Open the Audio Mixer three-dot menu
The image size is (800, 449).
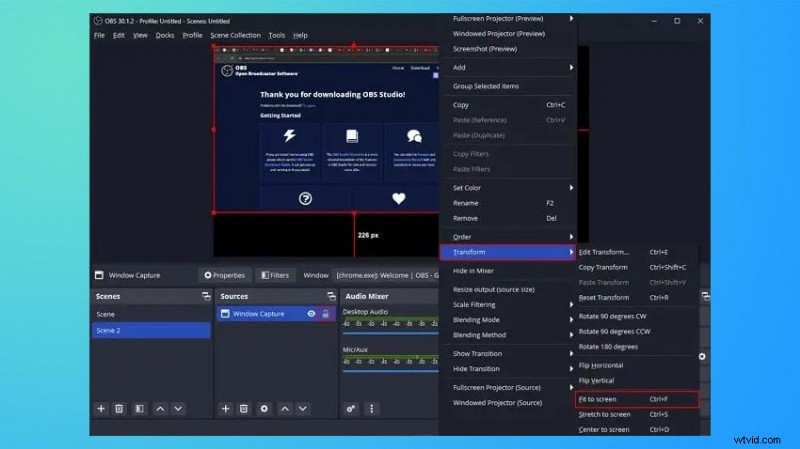[x=371, y=409]
